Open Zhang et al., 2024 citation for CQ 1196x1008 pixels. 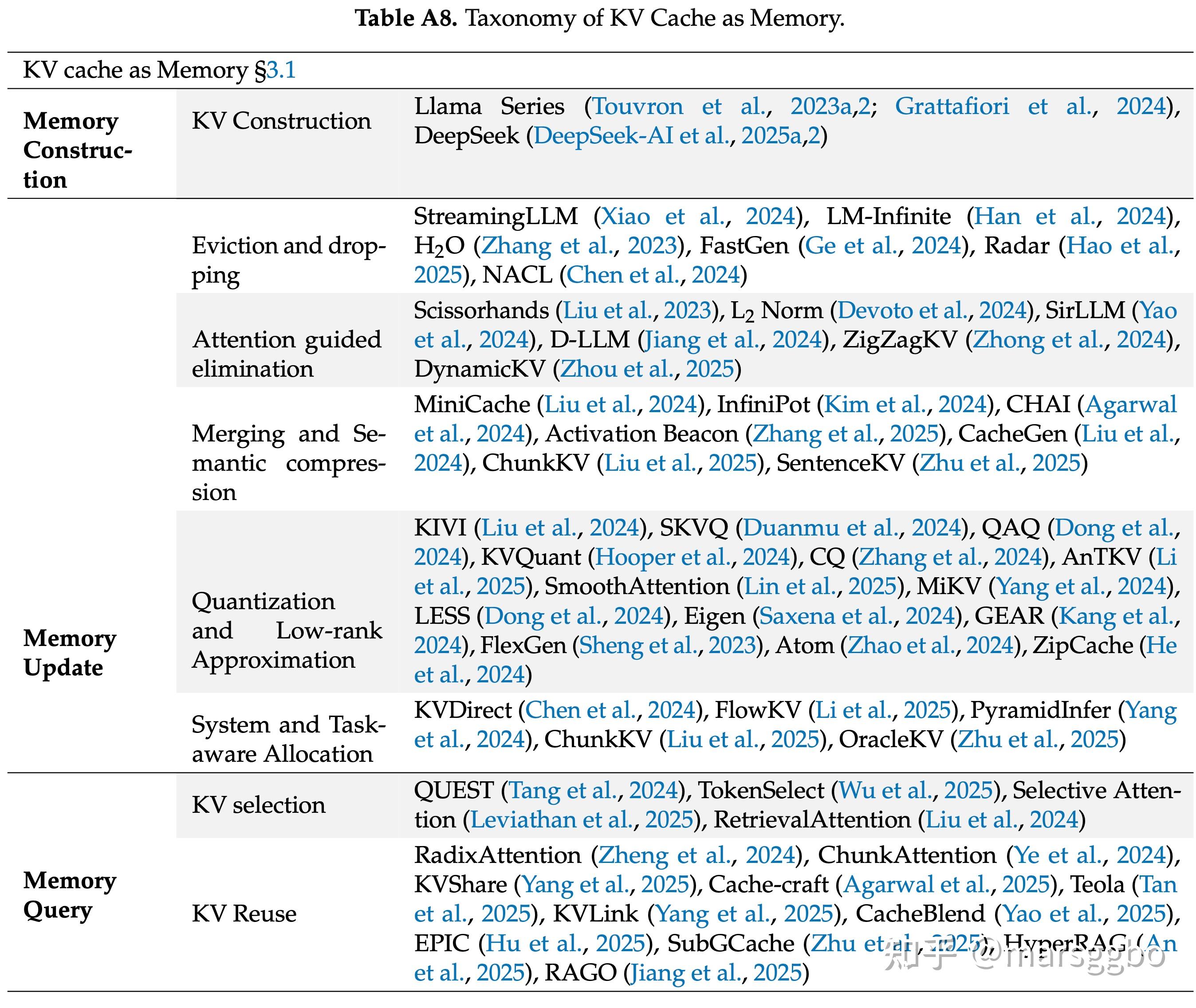click(951, 558)
